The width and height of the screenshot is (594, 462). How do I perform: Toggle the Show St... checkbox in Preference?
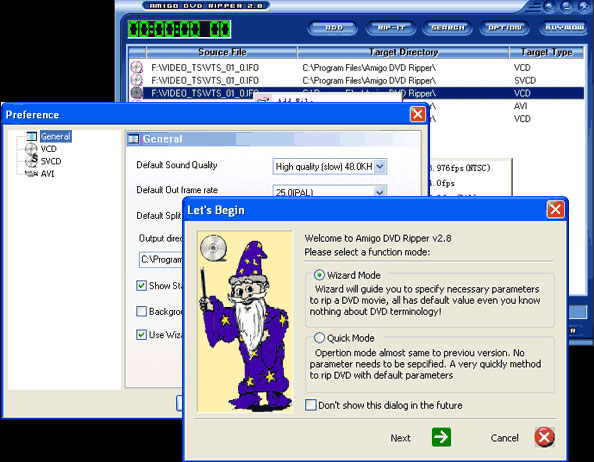coord(141,286)
